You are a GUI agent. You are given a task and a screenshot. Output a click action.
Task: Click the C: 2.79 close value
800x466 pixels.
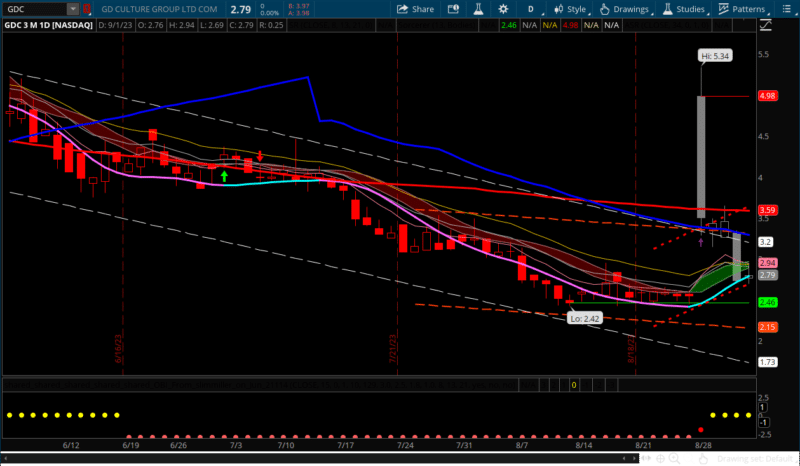coord(241,24)
